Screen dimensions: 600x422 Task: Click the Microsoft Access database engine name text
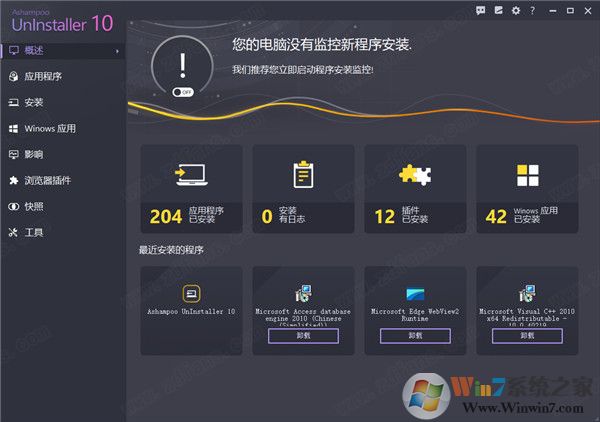pos(303,317)
